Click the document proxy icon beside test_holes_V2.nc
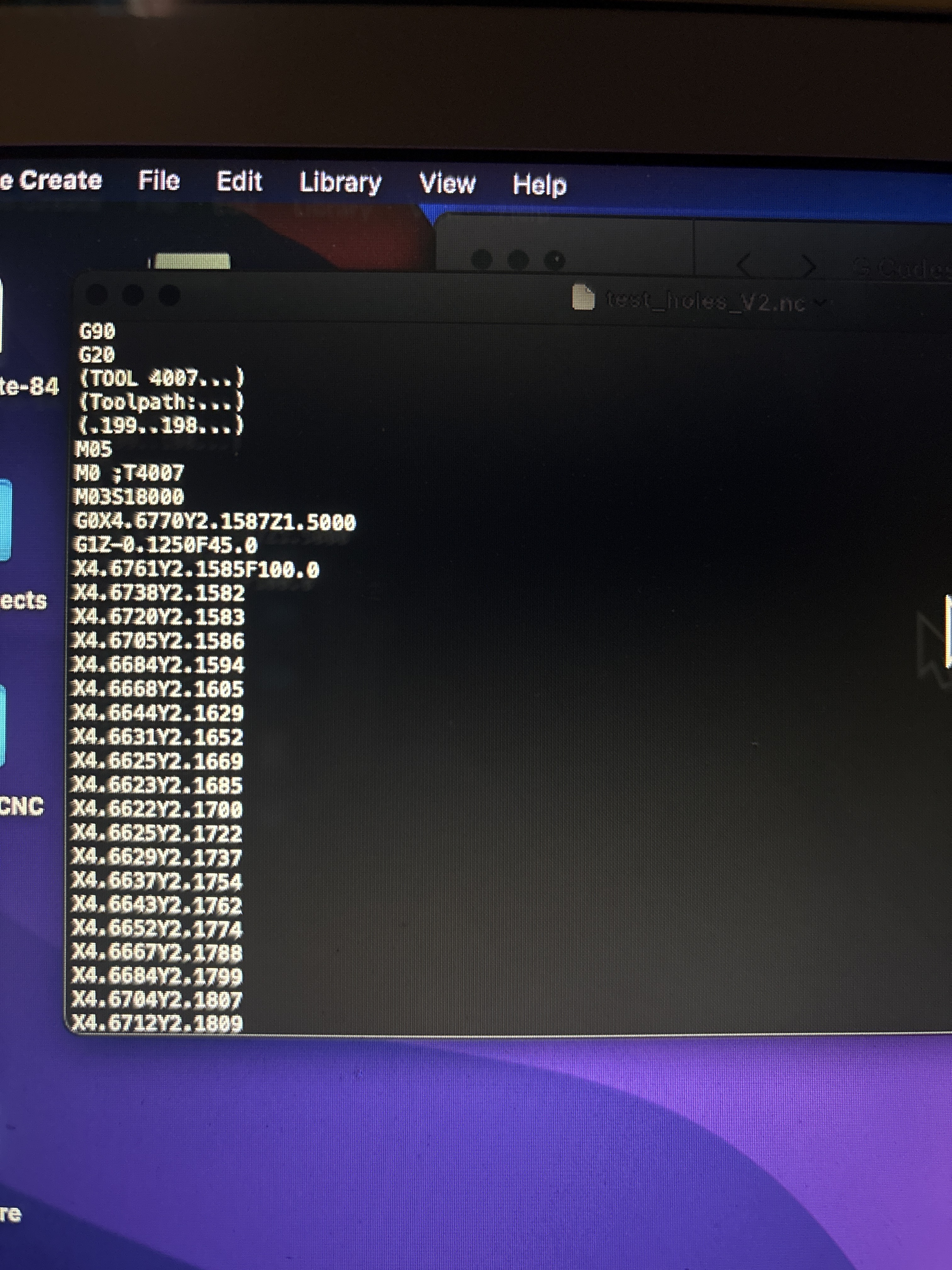The image size is (952, 1270). (x=583, y=298)
